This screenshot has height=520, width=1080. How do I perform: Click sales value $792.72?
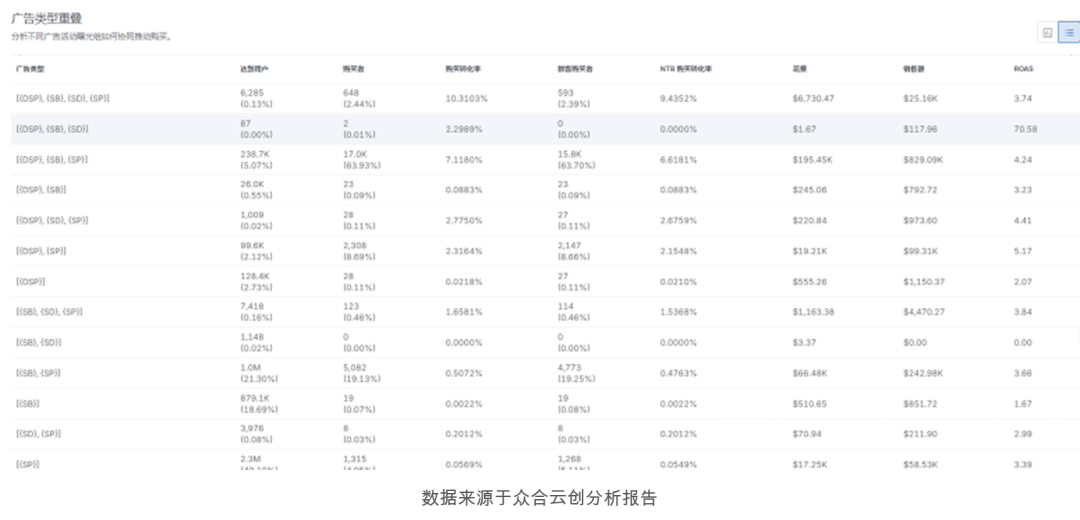[921, 189]
